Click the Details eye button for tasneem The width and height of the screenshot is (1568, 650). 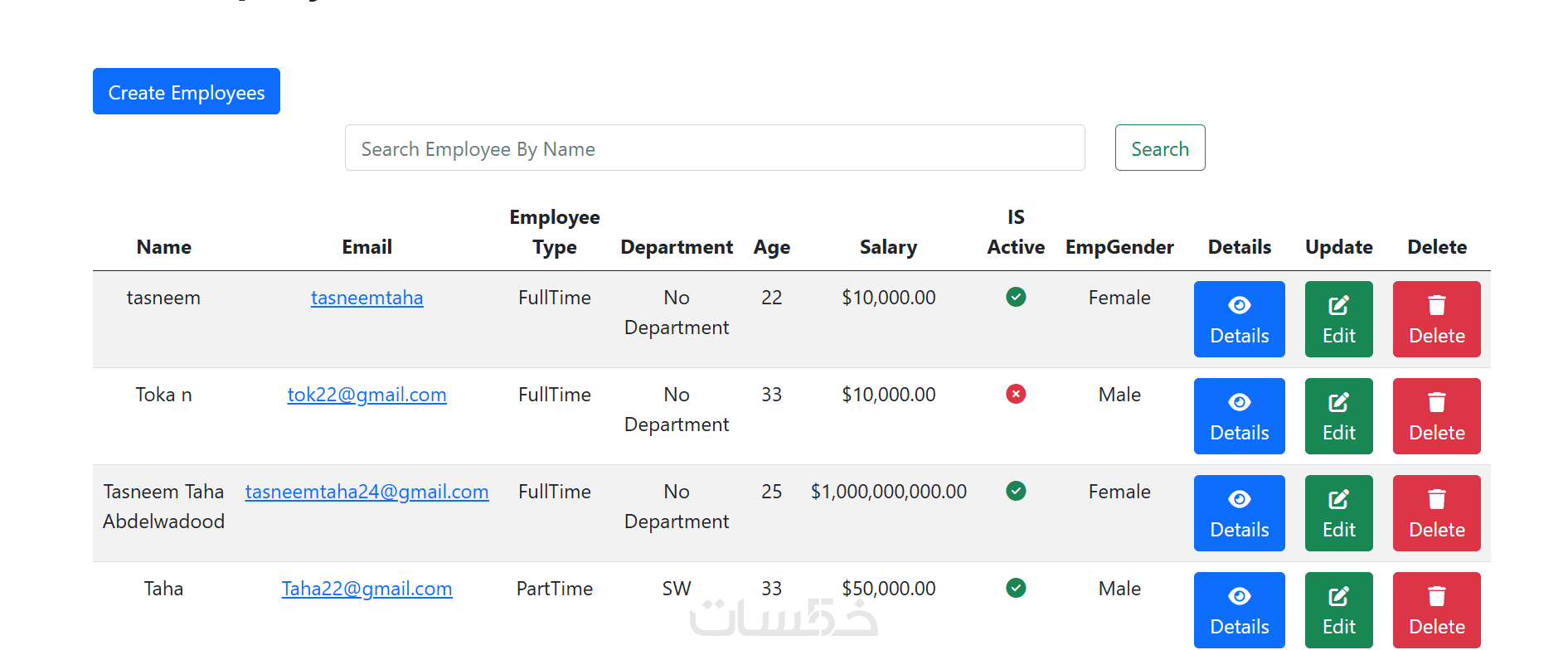coord(1239,319)
